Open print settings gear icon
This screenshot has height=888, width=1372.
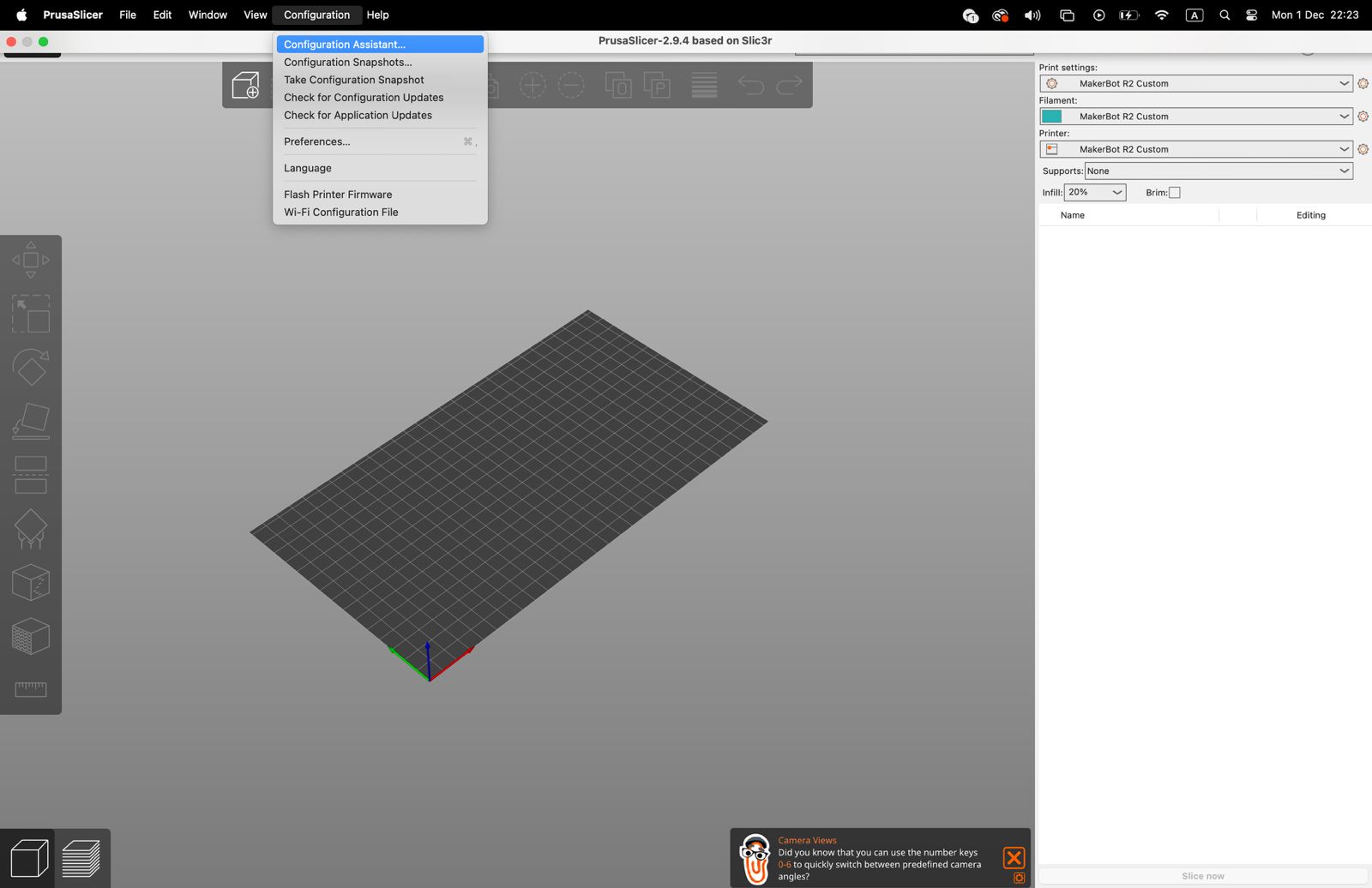[x=1363, y=84]
